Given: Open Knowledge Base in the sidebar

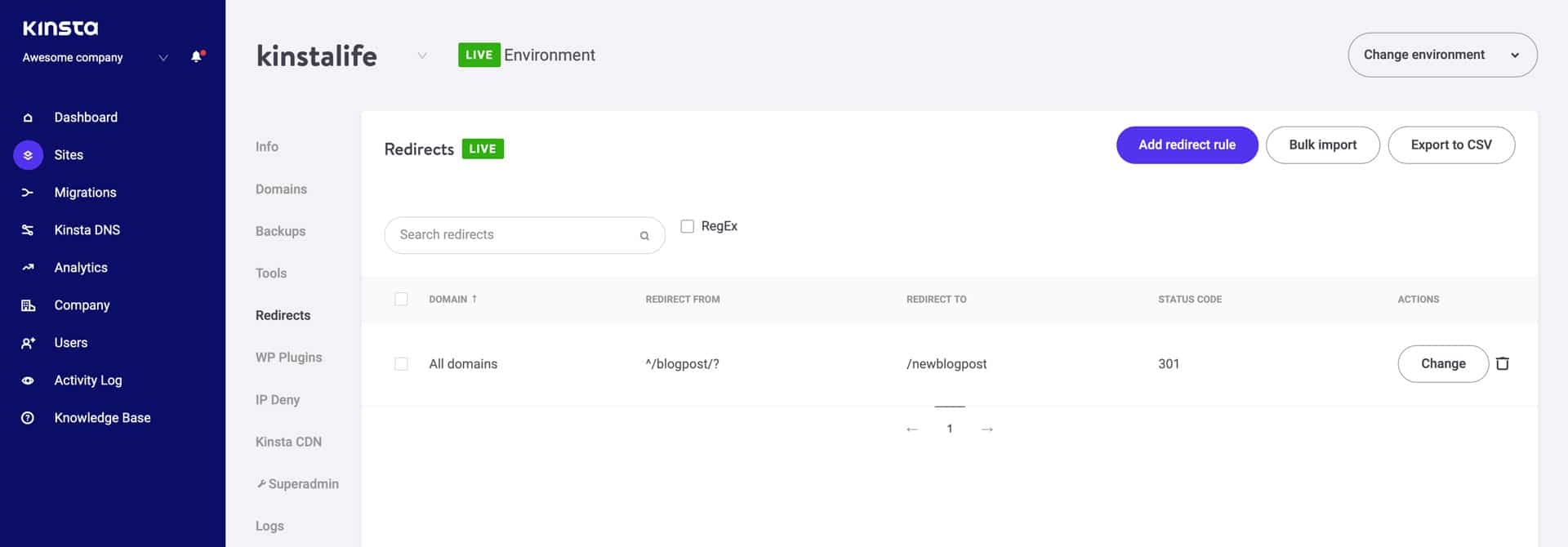Looking at the screenshot, I should click(x=102, y=418).
